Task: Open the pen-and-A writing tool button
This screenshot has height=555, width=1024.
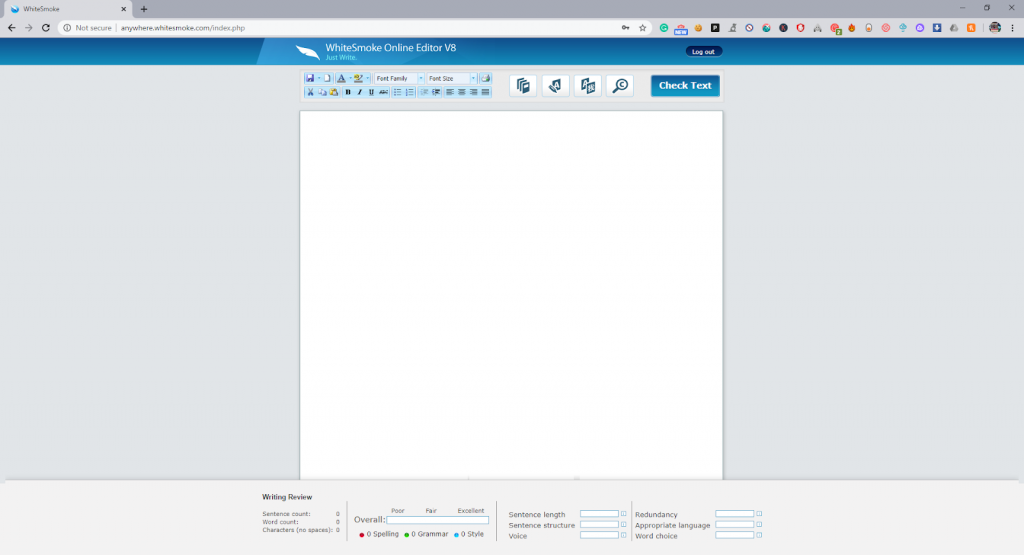Action: (555, 86)
